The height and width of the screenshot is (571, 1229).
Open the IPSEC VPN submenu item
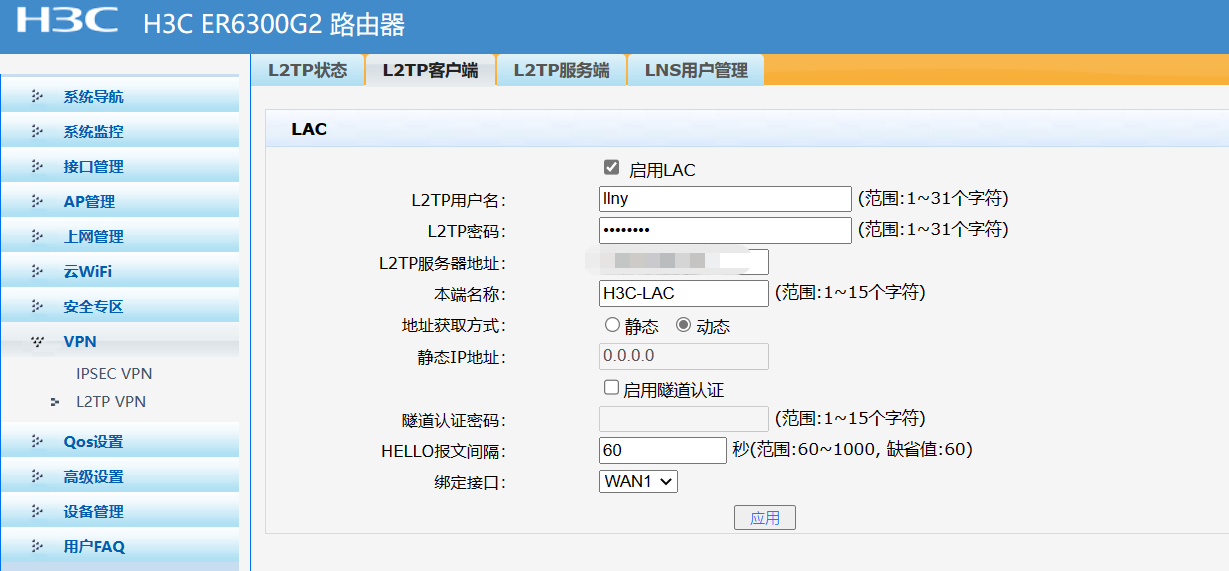114,374
